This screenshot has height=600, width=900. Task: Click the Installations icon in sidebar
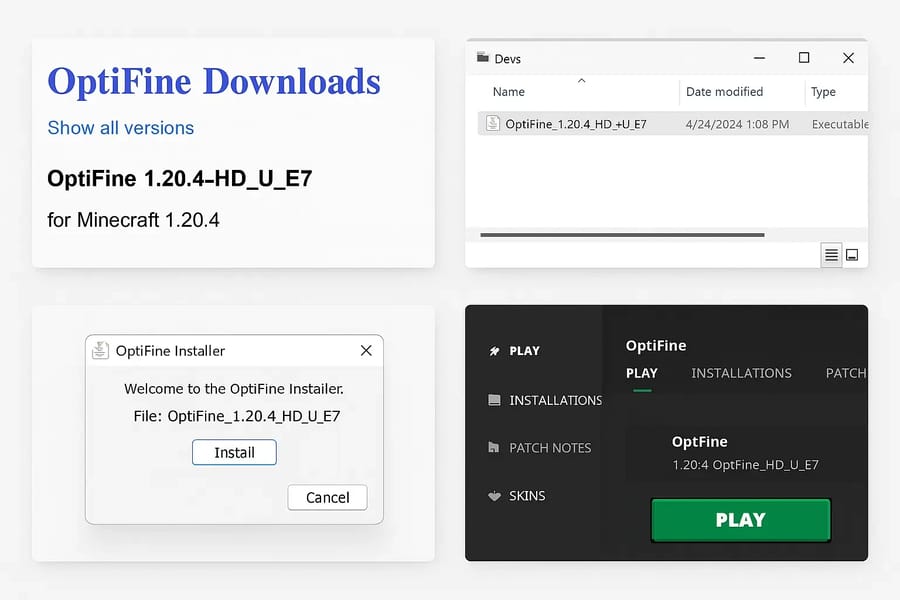[x=494, y=400]
